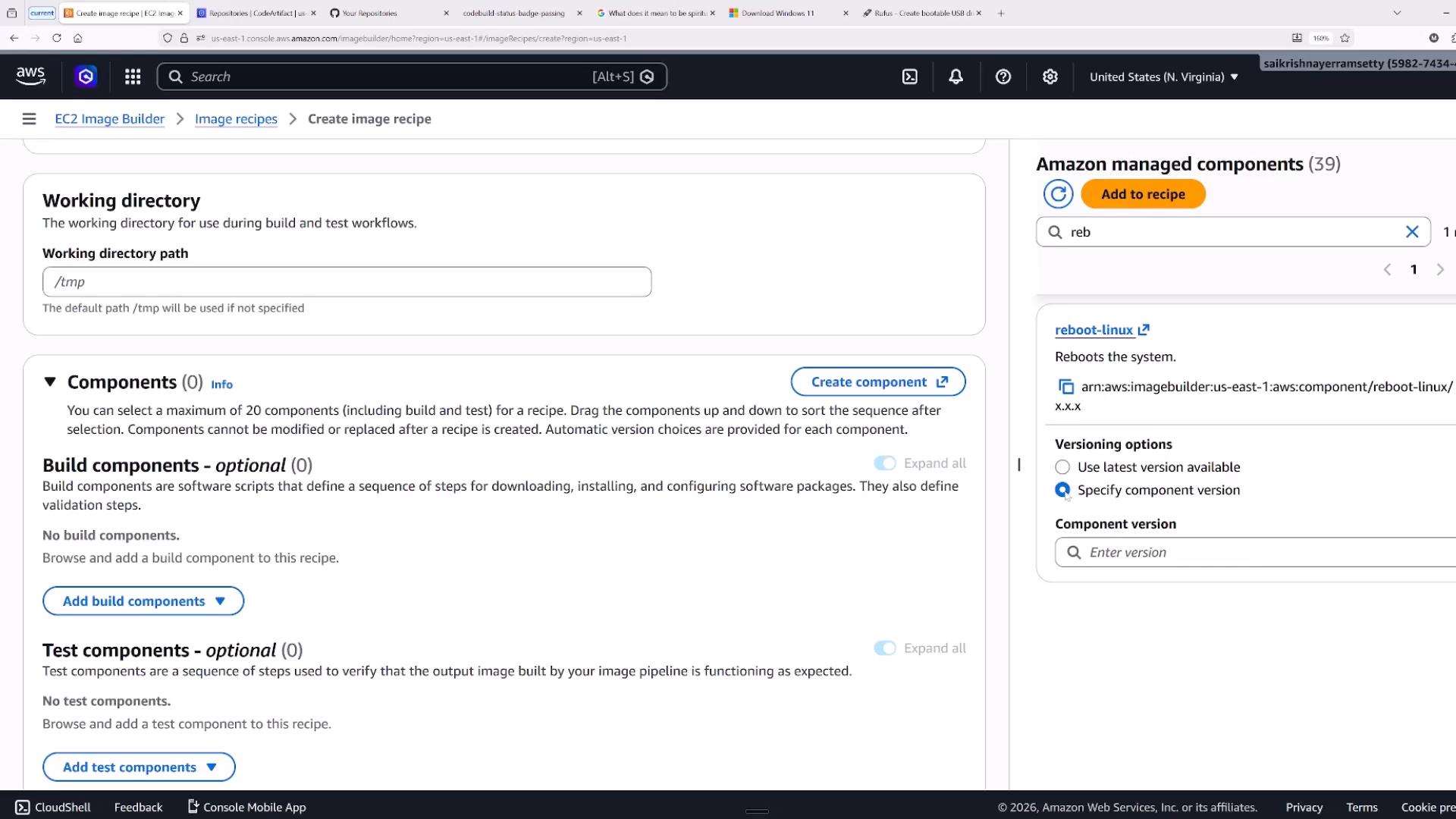Viewport: 1456px width, 819px height.
Task: Go to Image recipes breadcrumb
Action: click(x=236, y=119)
